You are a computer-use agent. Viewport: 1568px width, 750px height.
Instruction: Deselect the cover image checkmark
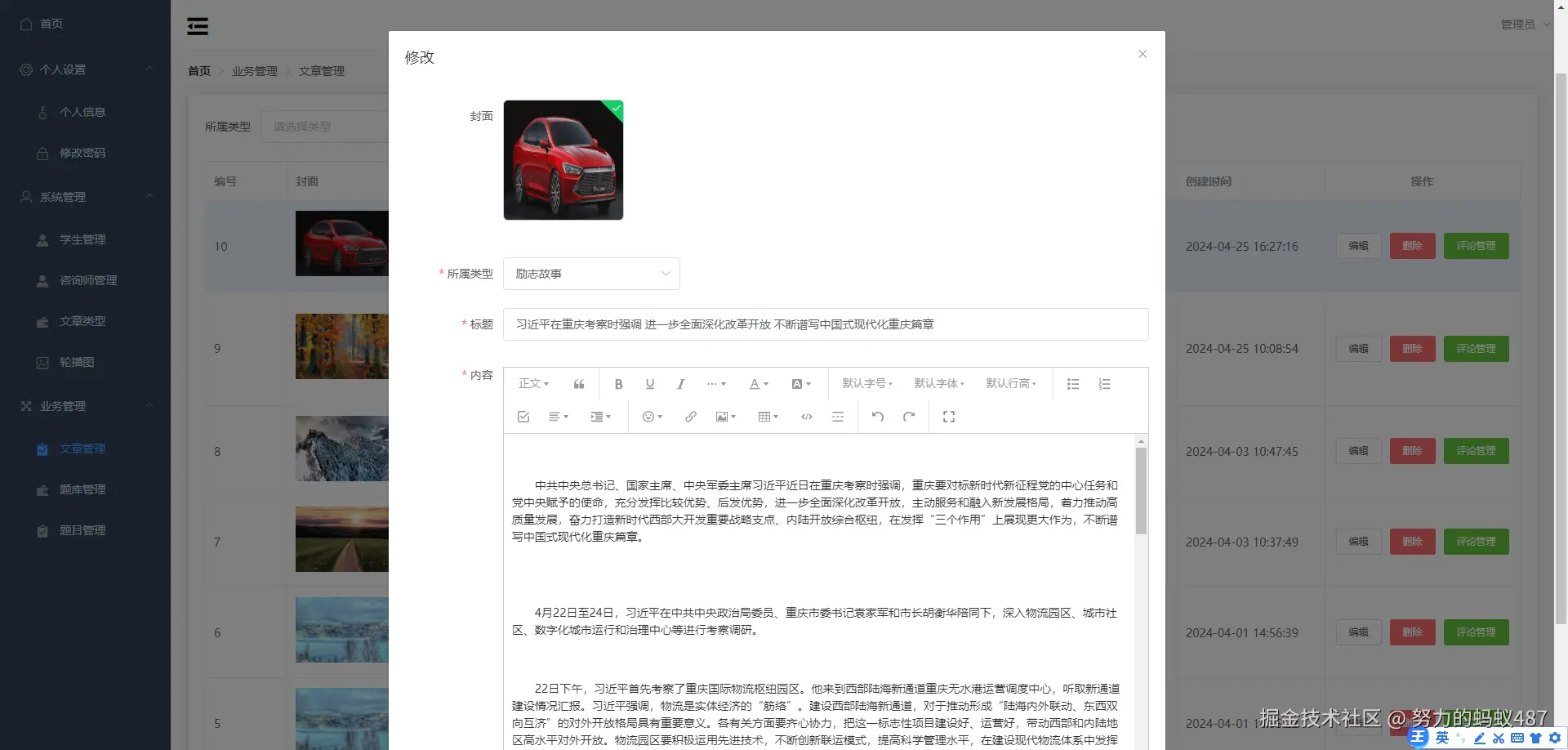coord(614,109)
